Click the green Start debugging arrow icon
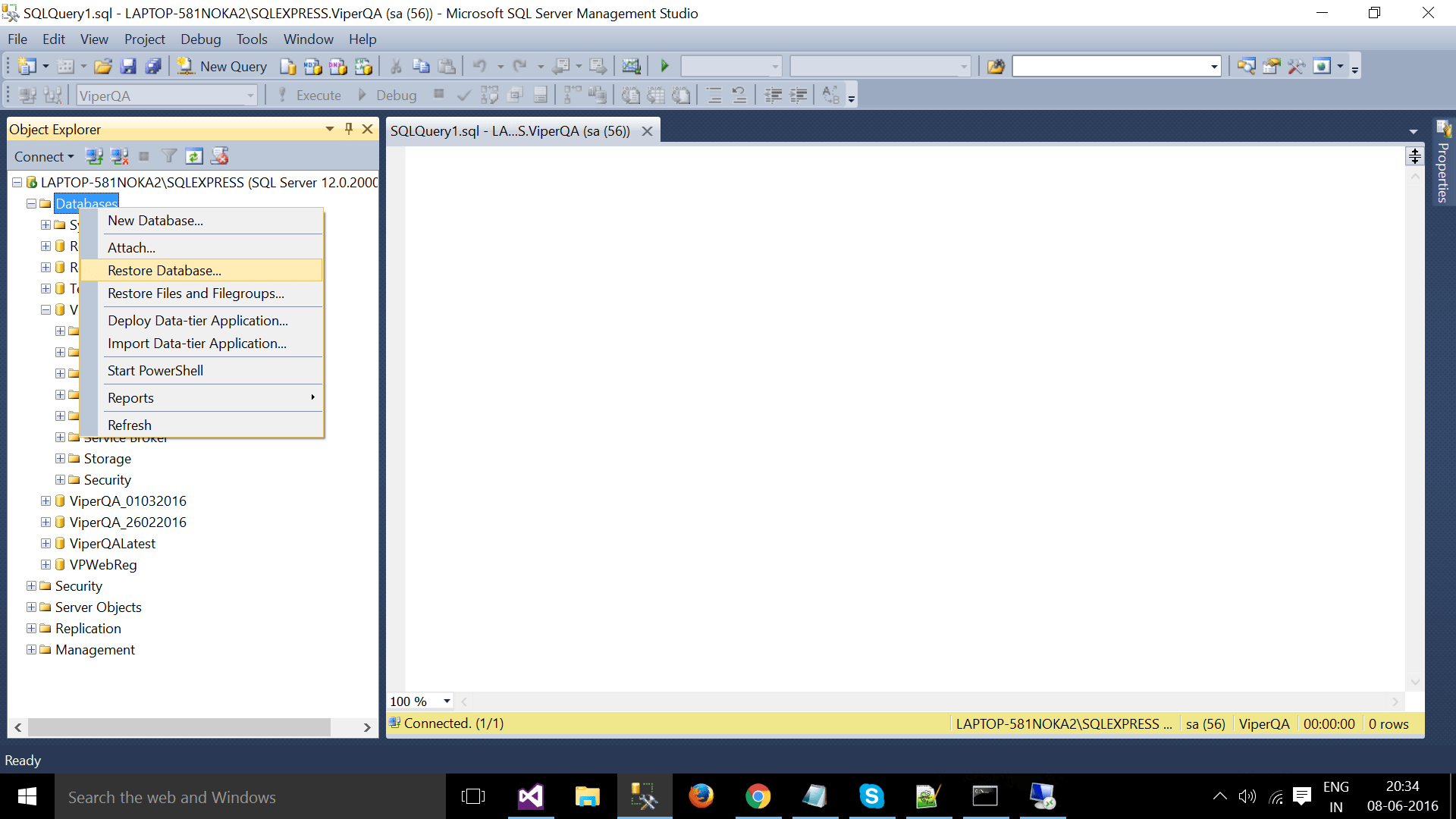 665,67
